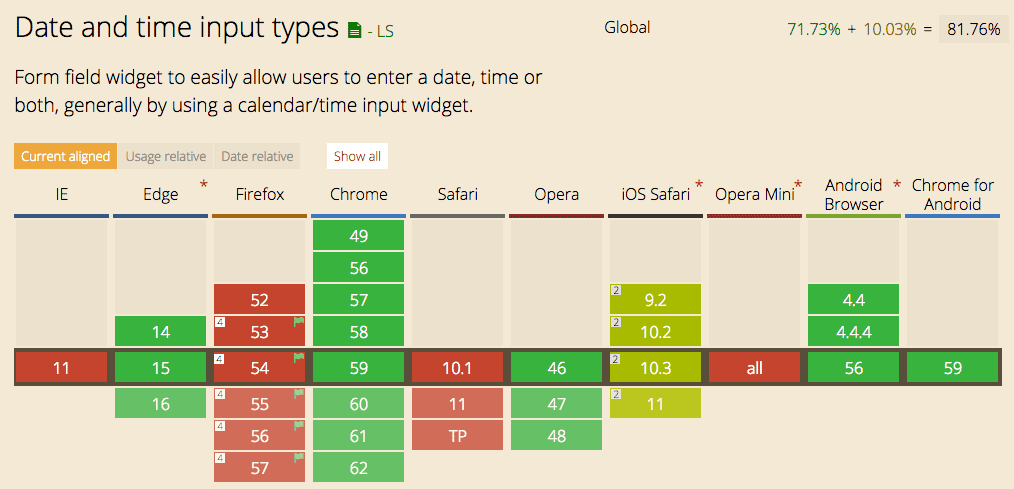Select the Chrome 59 support cell
This screenshot has width=1014, height=489.
pyautogui.click(x=358, y=368)
